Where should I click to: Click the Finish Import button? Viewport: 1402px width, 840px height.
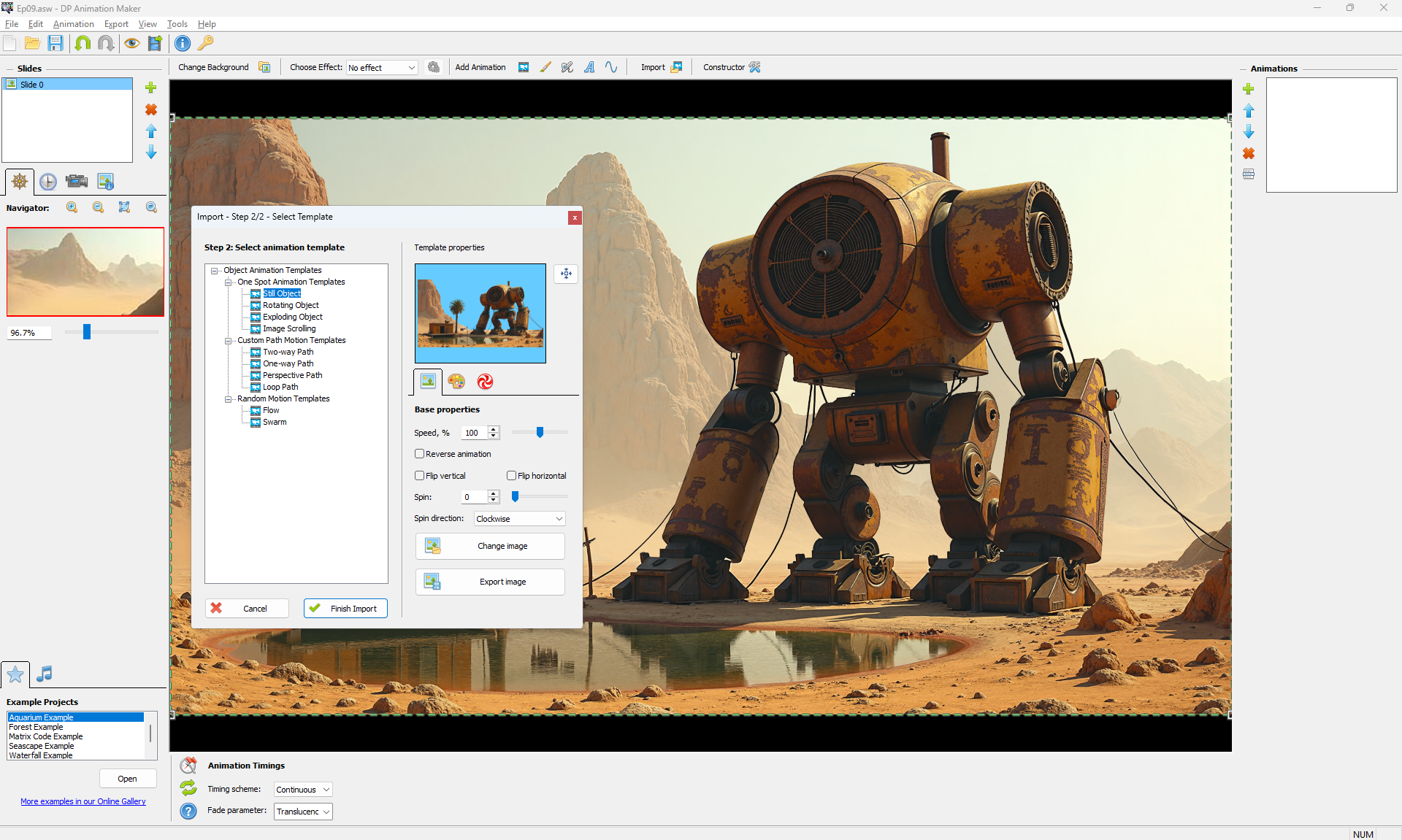point(345,609)
